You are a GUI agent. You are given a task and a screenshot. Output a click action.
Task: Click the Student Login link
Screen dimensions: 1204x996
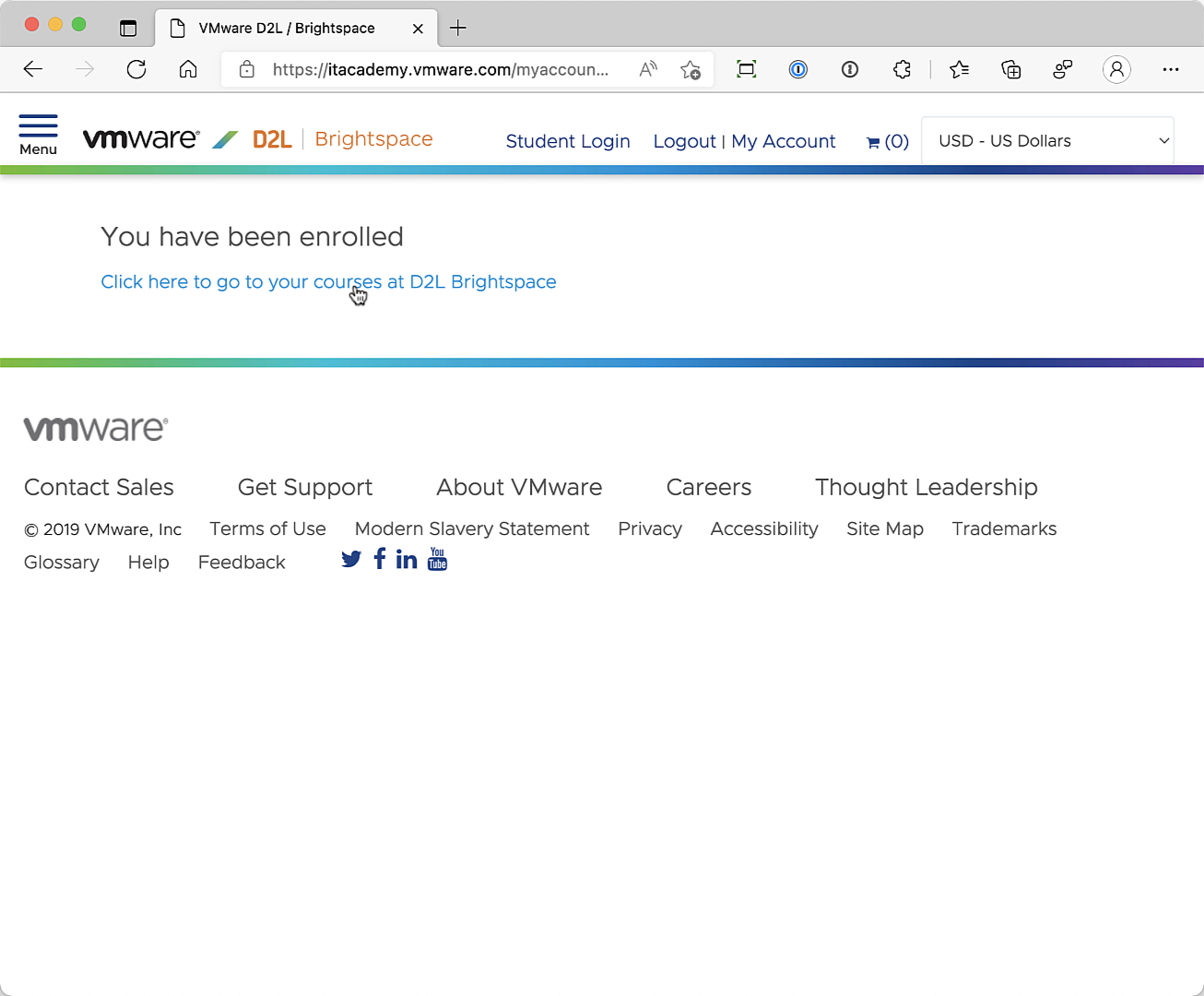click(x=568, y=141)
